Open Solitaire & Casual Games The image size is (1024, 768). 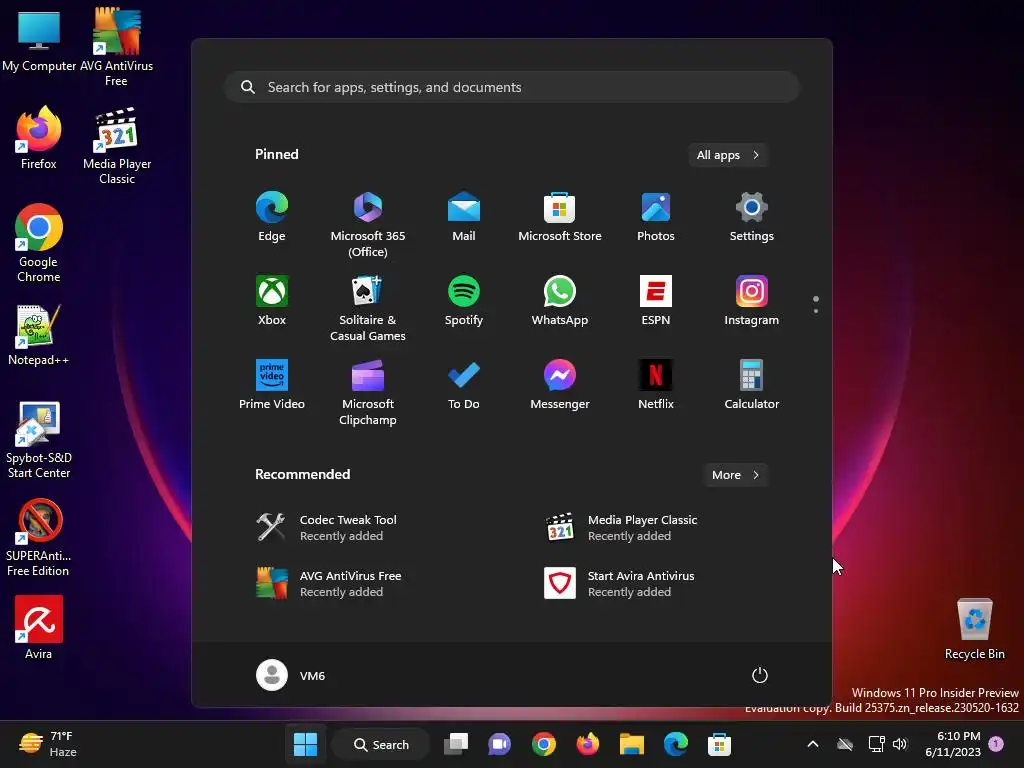(368, 309)
